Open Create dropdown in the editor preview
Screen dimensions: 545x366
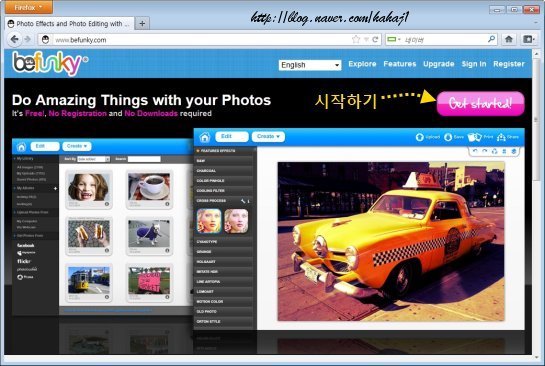pyautogui.click(x=268, y=137)
